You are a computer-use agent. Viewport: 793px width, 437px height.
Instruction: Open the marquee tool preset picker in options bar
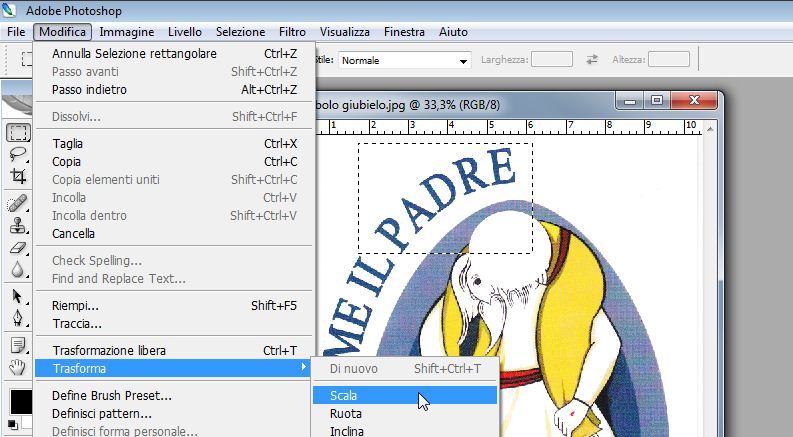pyautogui.click(x=25, y=60)
